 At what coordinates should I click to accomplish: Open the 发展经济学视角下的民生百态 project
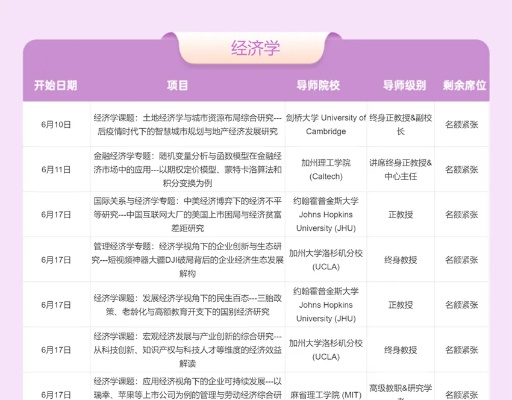pos(187,305)
